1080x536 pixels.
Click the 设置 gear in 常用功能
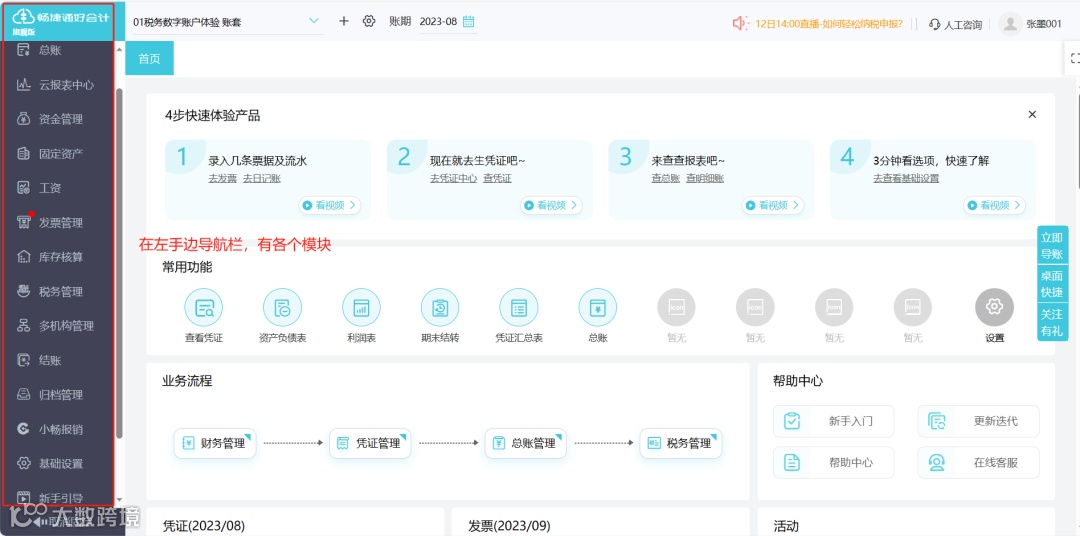point(994,307)
